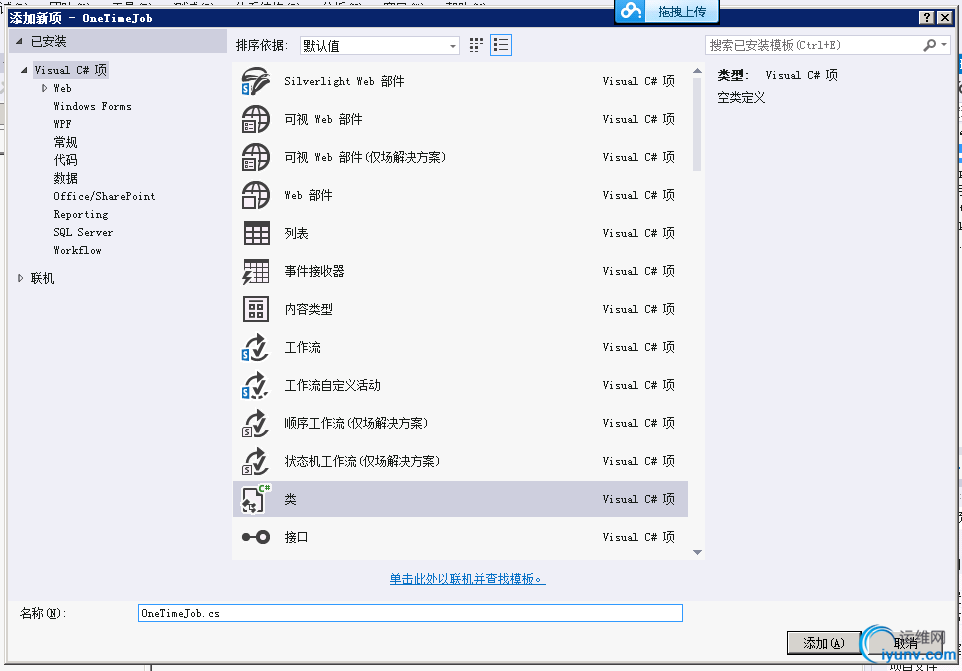Select the 类 C# class icon
Viewport: 962px width, 671px height.
point(255,499)
